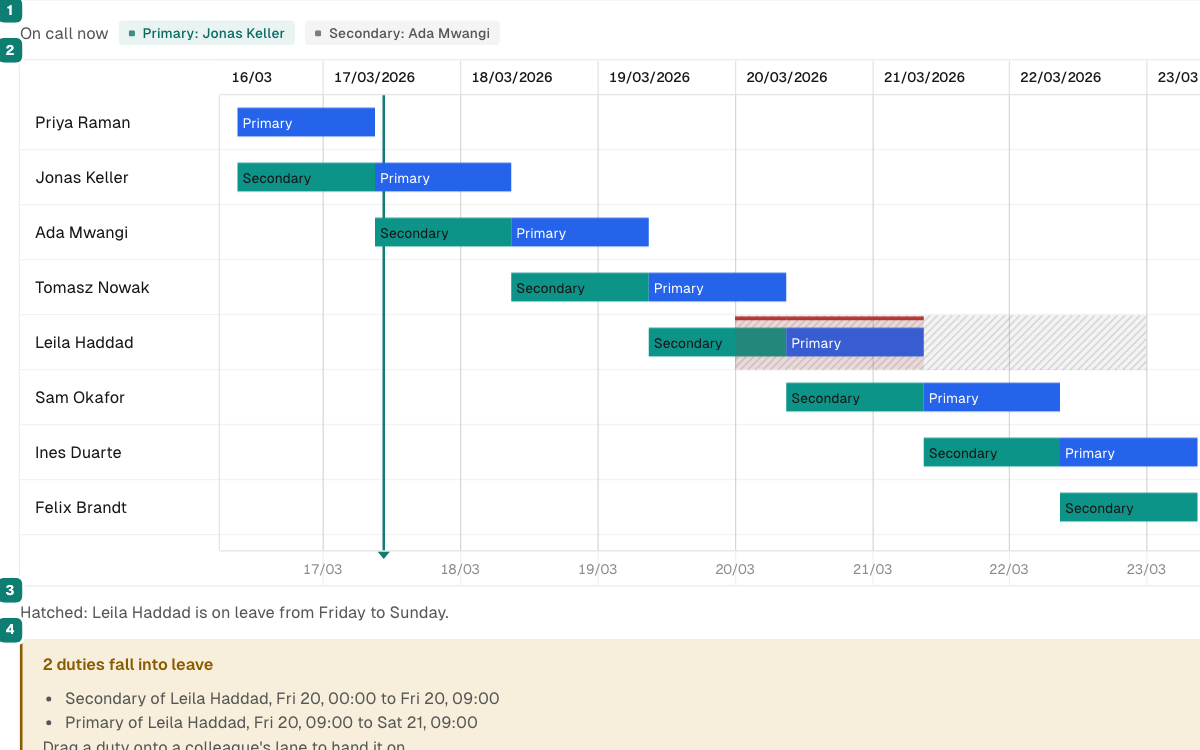The height and width of the screenshot is (750, 1200).
Task: Click the "18/03/2026" date column header
Action: pos(512,77)
